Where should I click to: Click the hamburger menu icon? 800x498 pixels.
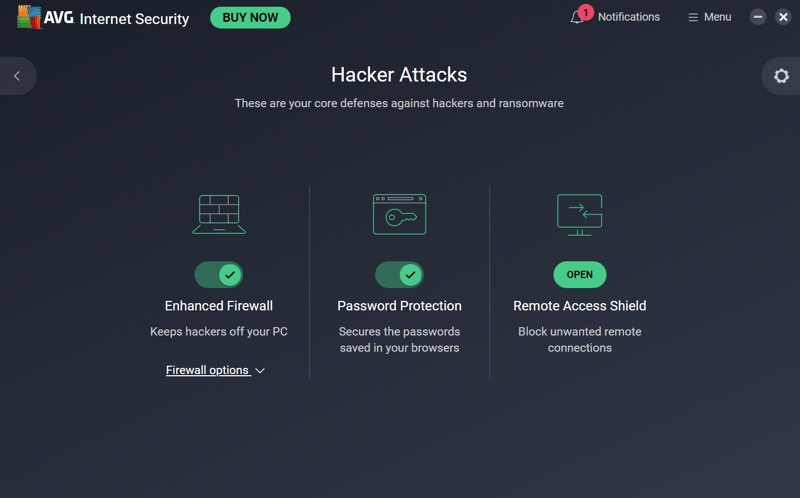tap(693, 17)
